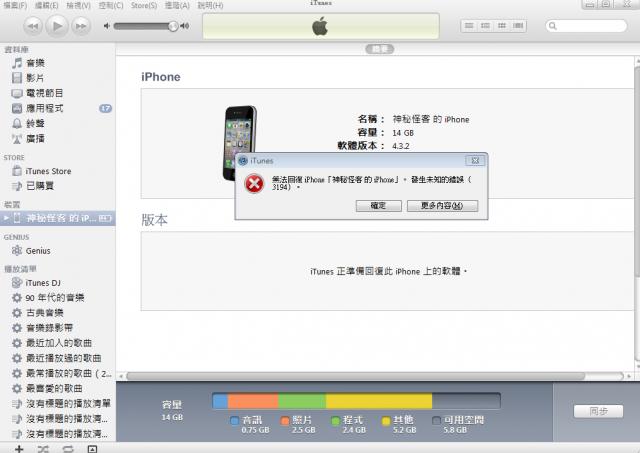640x453 pixels.
Task: Click the blue 音訊 audio legend swatch
Action: pos(234,420)
